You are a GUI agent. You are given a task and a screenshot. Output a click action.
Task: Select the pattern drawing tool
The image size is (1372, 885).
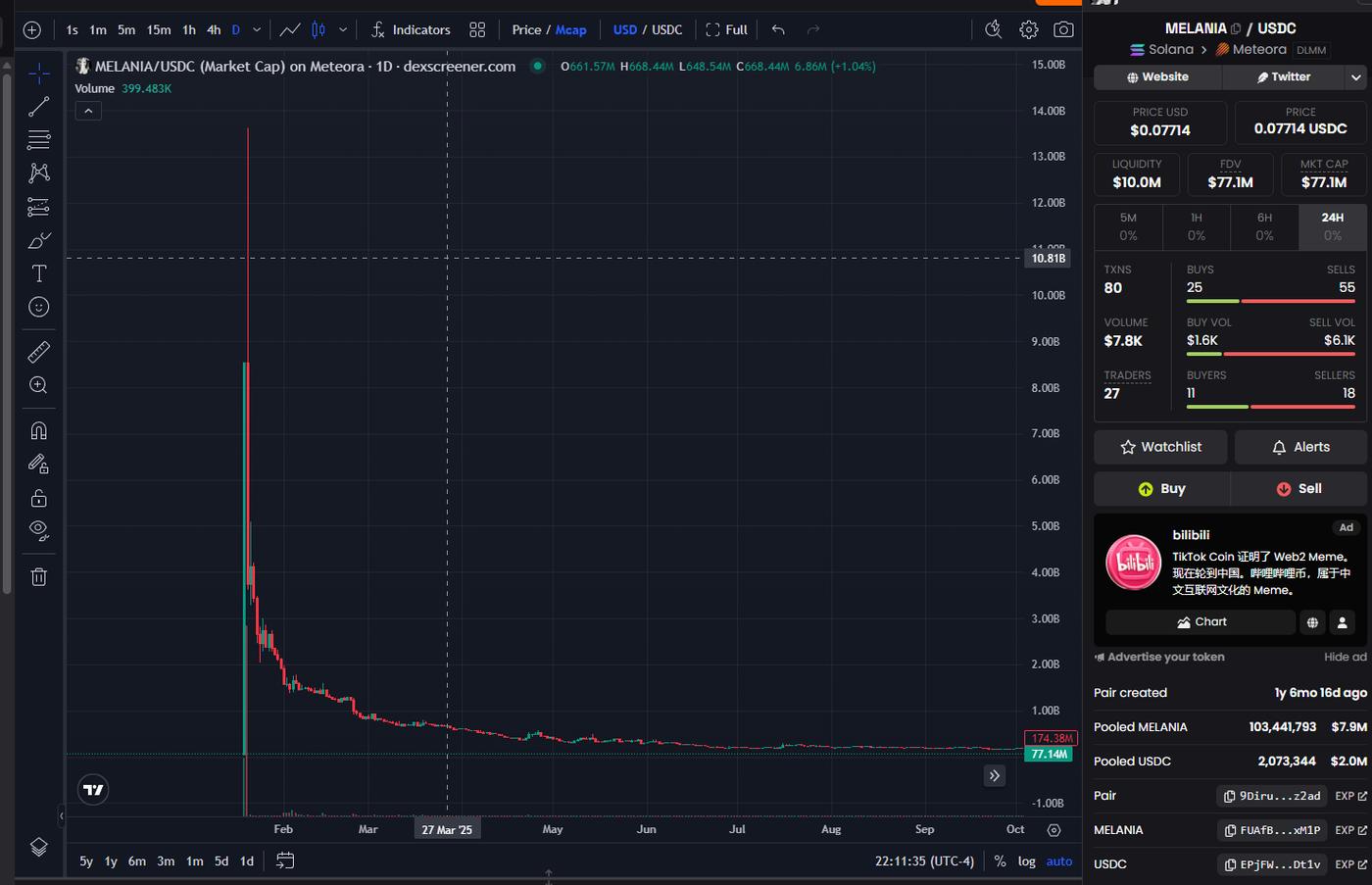point(38,173)
